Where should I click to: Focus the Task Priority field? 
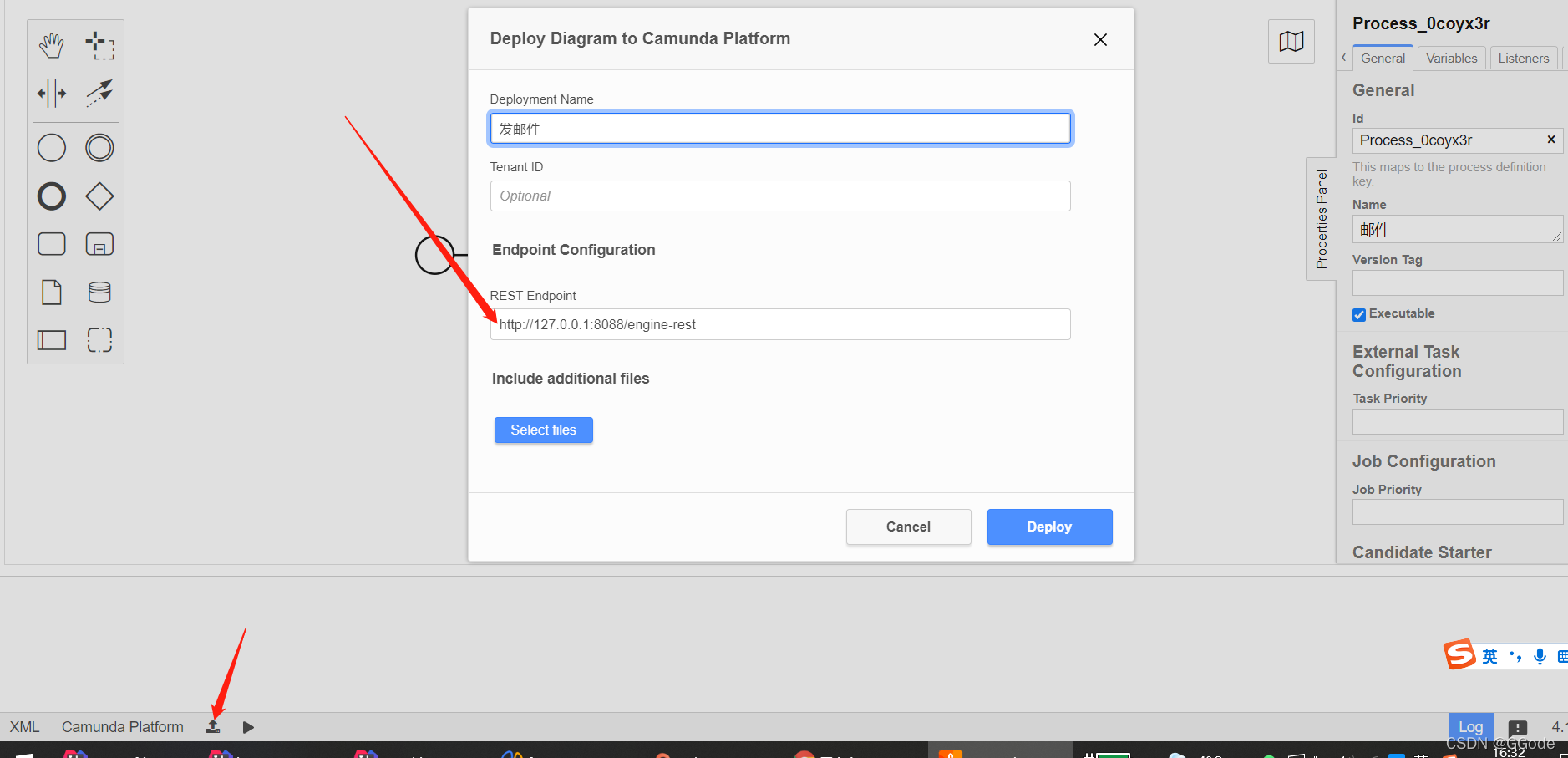tap(1458, 421)
